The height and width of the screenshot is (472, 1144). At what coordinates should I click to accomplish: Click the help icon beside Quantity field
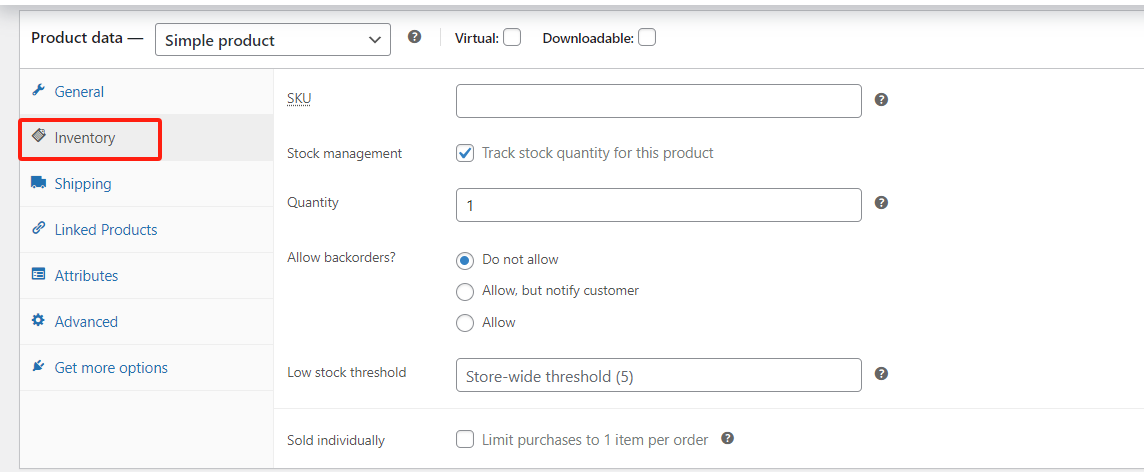[x=881, y=203]
